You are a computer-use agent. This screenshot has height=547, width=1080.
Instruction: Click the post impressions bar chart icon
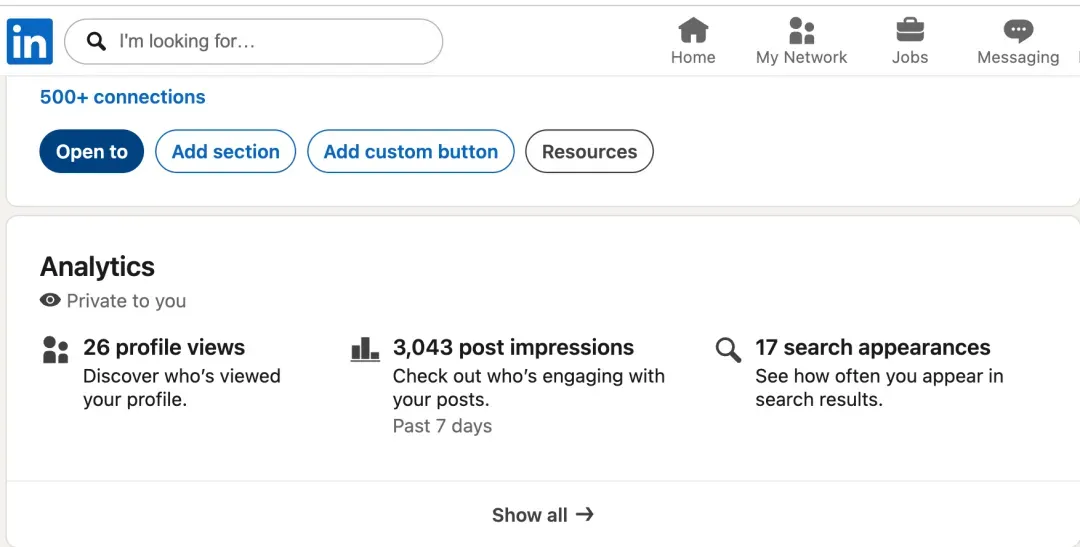coord(365,349)
